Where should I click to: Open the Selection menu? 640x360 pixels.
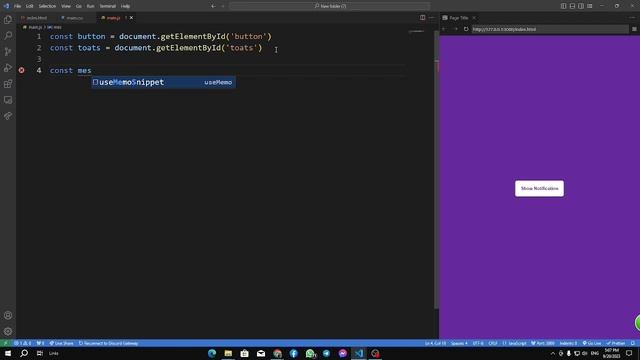47,6
